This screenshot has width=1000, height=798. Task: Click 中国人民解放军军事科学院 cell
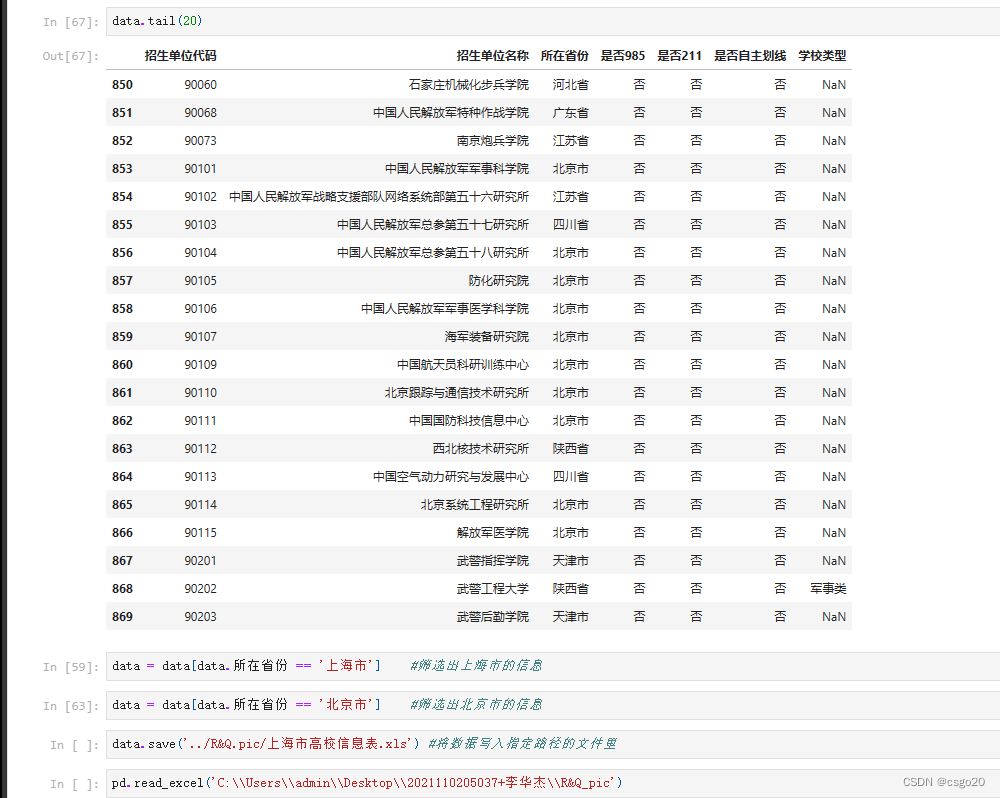pos(457,169)
